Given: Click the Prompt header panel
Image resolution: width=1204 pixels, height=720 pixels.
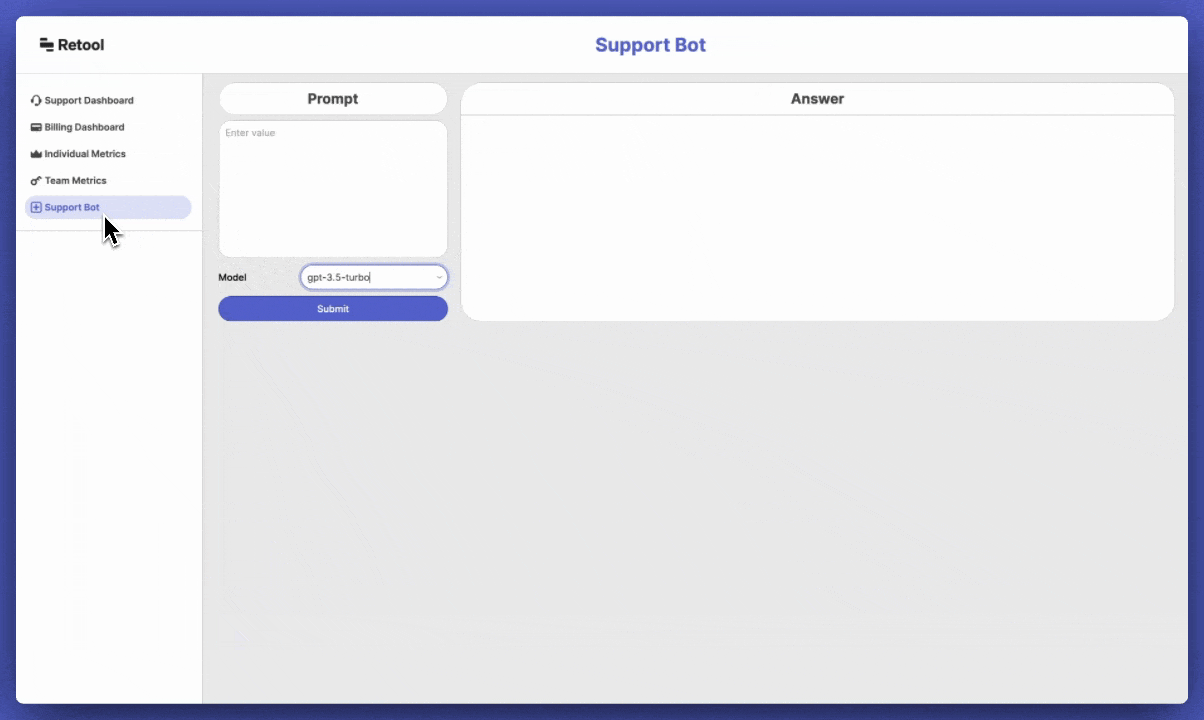Looking at the screenshot, I should click(x=333, y=99).
